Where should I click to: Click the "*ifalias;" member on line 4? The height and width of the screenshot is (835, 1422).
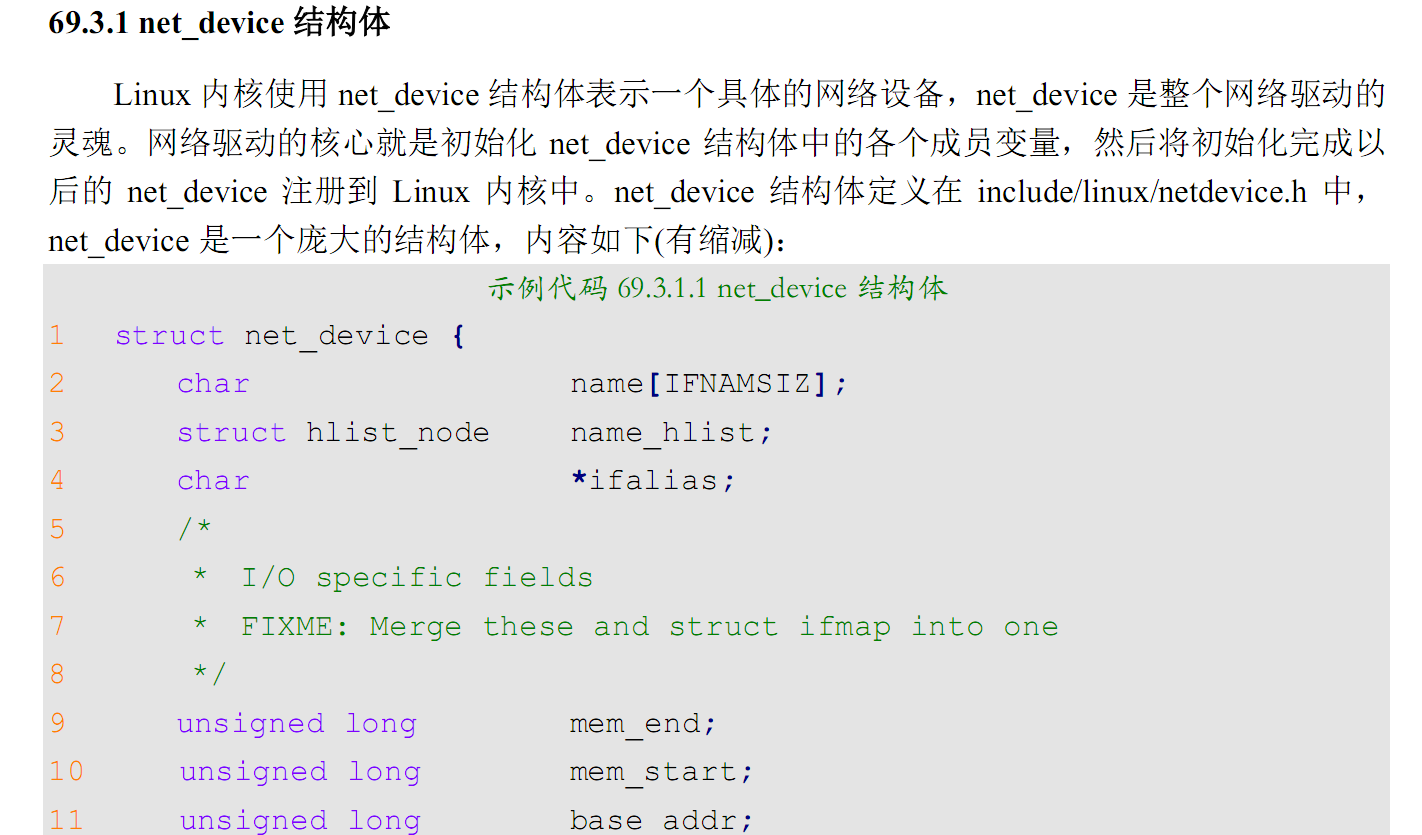click(652, 481)
